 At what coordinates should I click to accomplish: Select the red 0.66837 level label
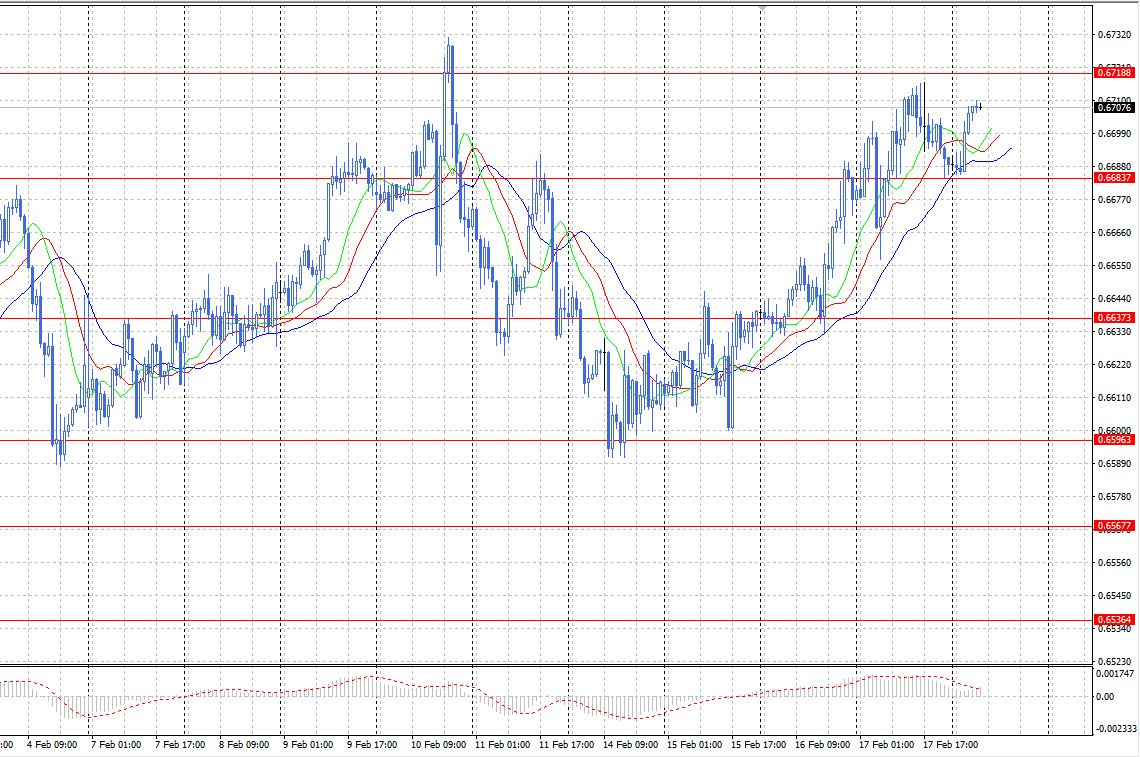click(1113, 178)
